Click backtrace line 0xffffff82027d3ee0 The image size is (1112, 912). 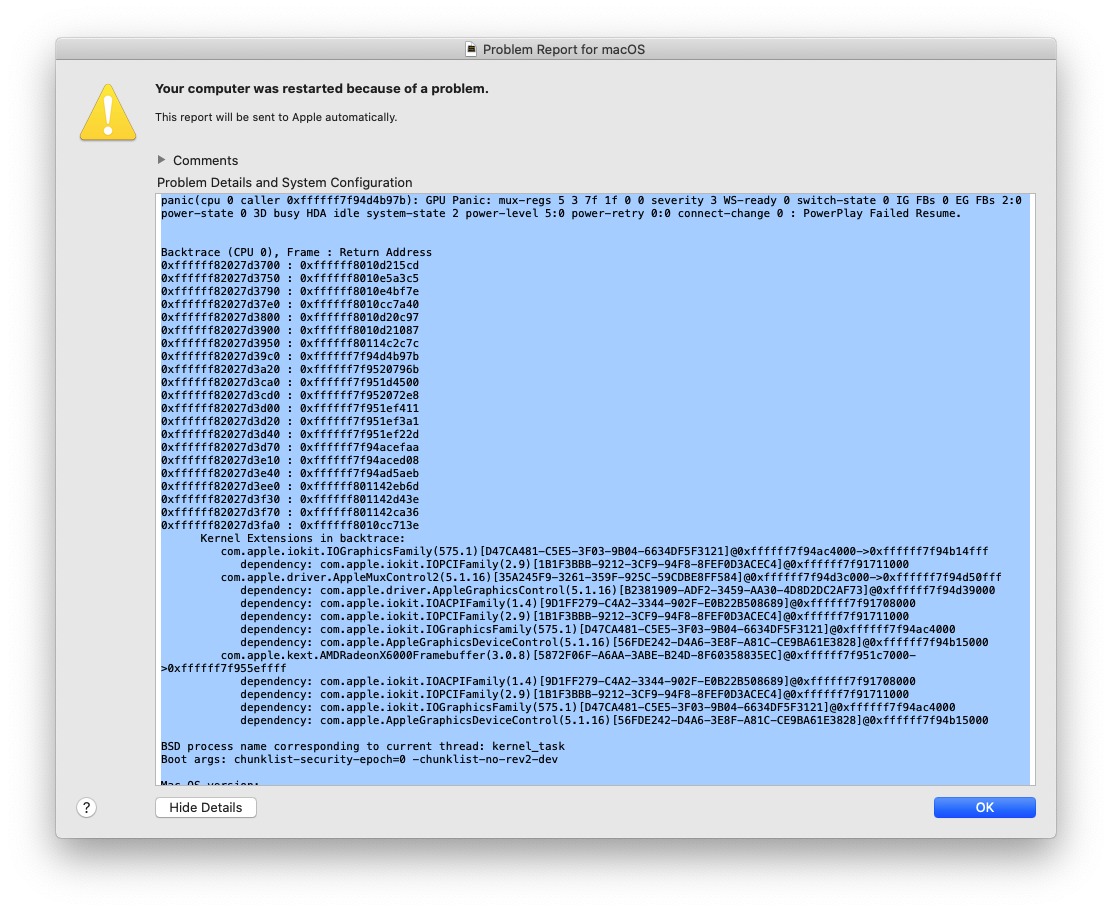click(x=290, y=486)
